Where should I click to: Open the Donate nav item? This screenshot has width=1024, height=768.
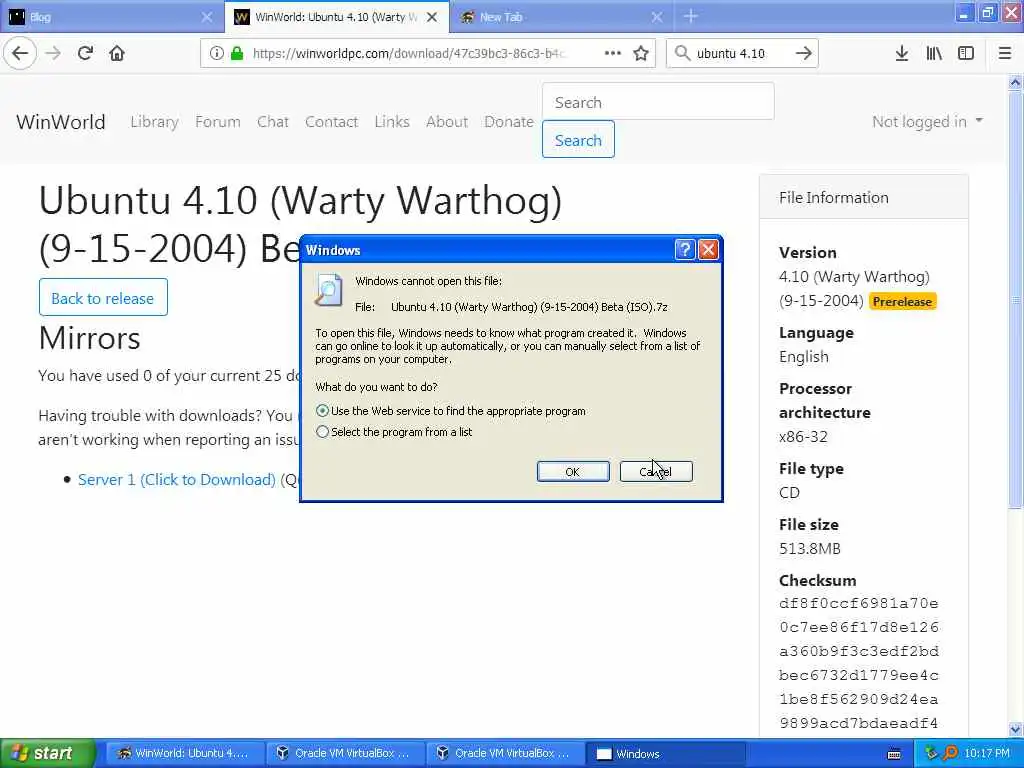[509, 121]
